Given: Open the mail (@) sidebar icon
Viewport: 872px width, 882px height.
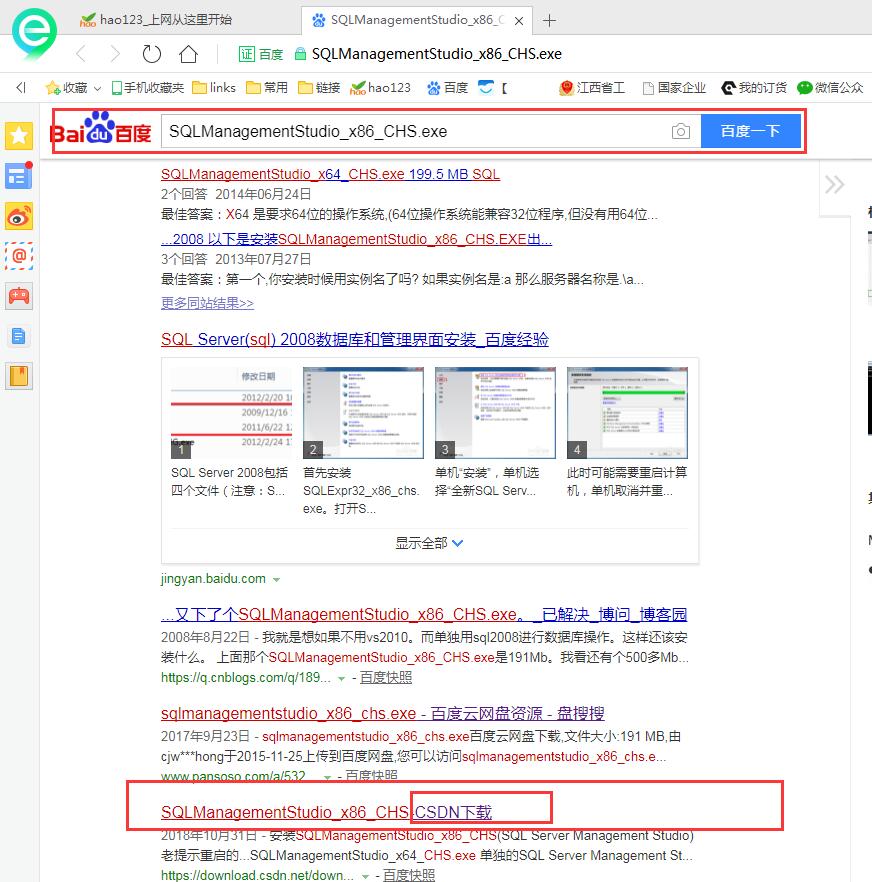Looking at the screenshot, I should tap(18, 256).
